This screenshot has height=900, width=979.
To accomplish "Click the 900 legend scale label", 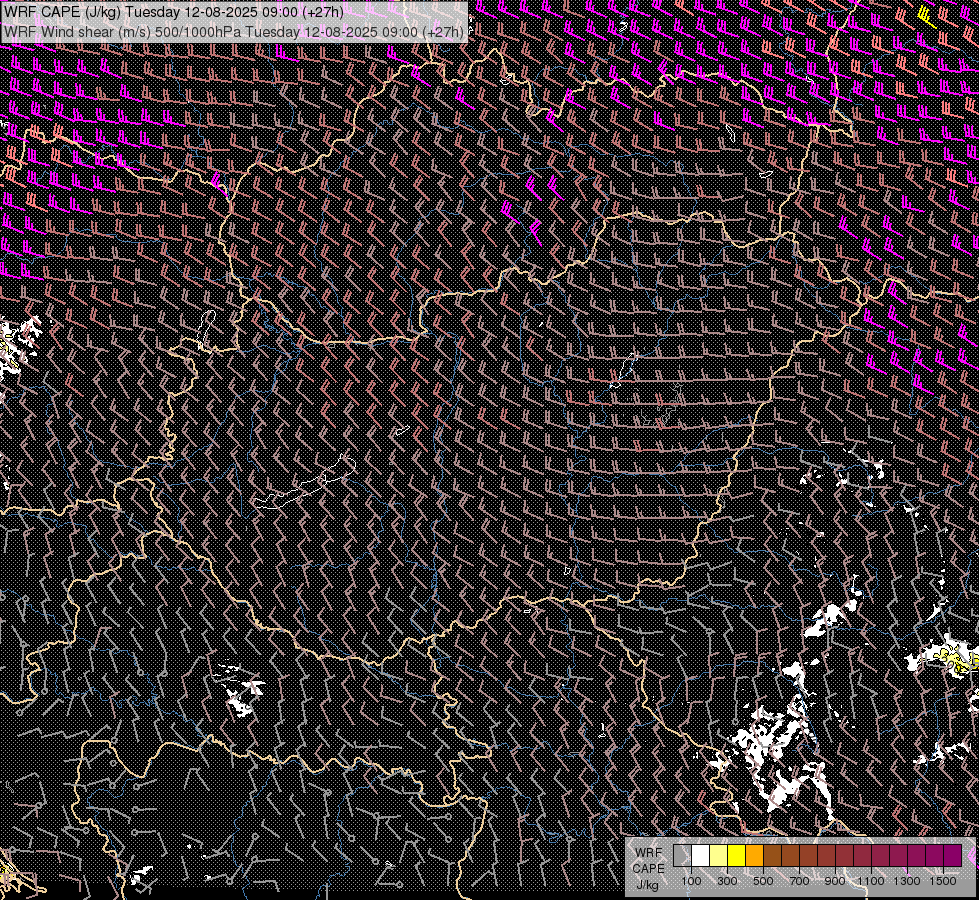I will point(835,881).
